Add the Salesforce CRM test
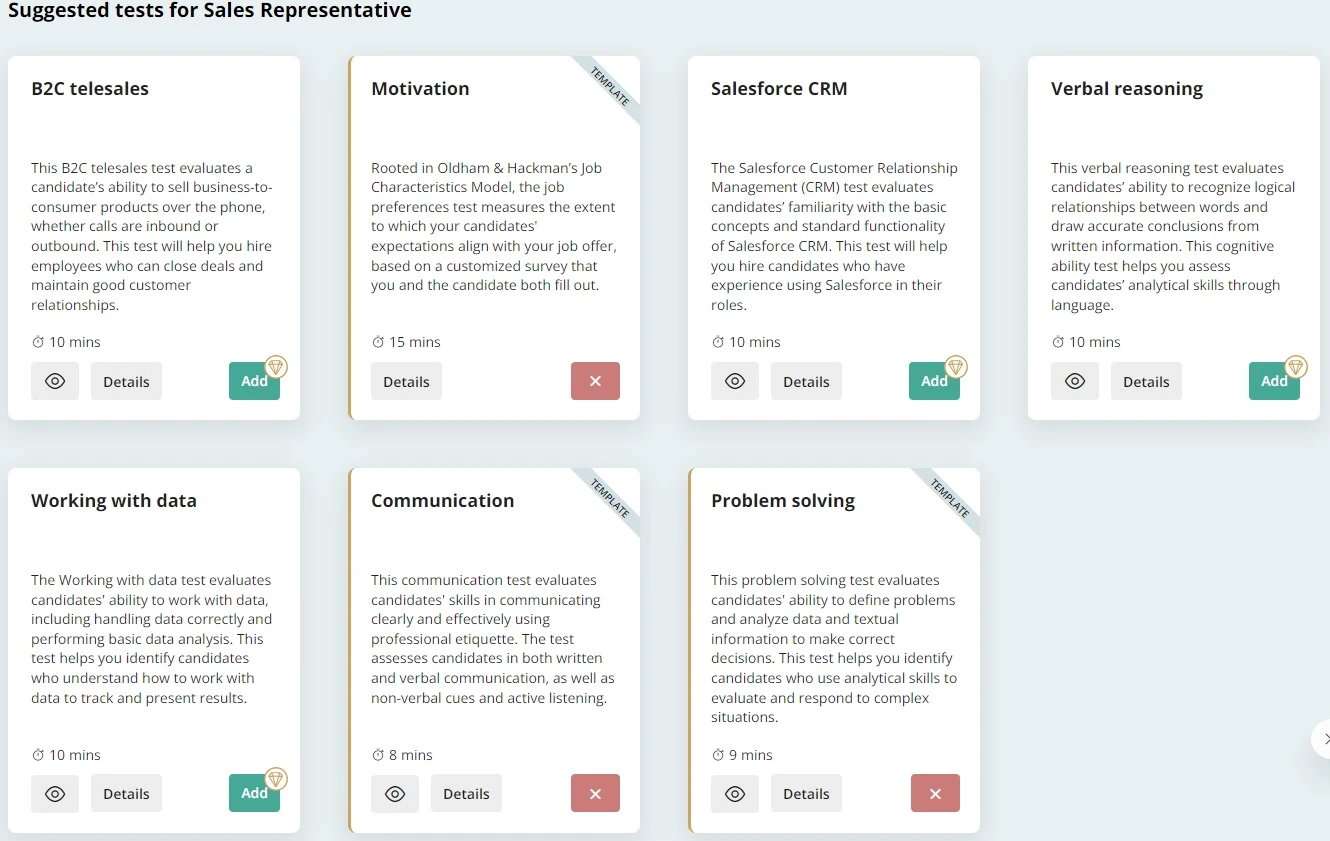Viewport: 1330px width, 841px height. [933, 381]
